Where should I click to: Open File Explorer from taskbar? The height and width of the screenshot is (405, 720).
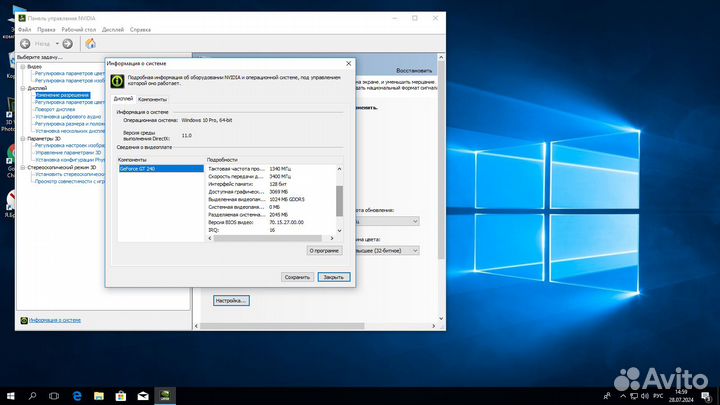click(x=99, y=396)
